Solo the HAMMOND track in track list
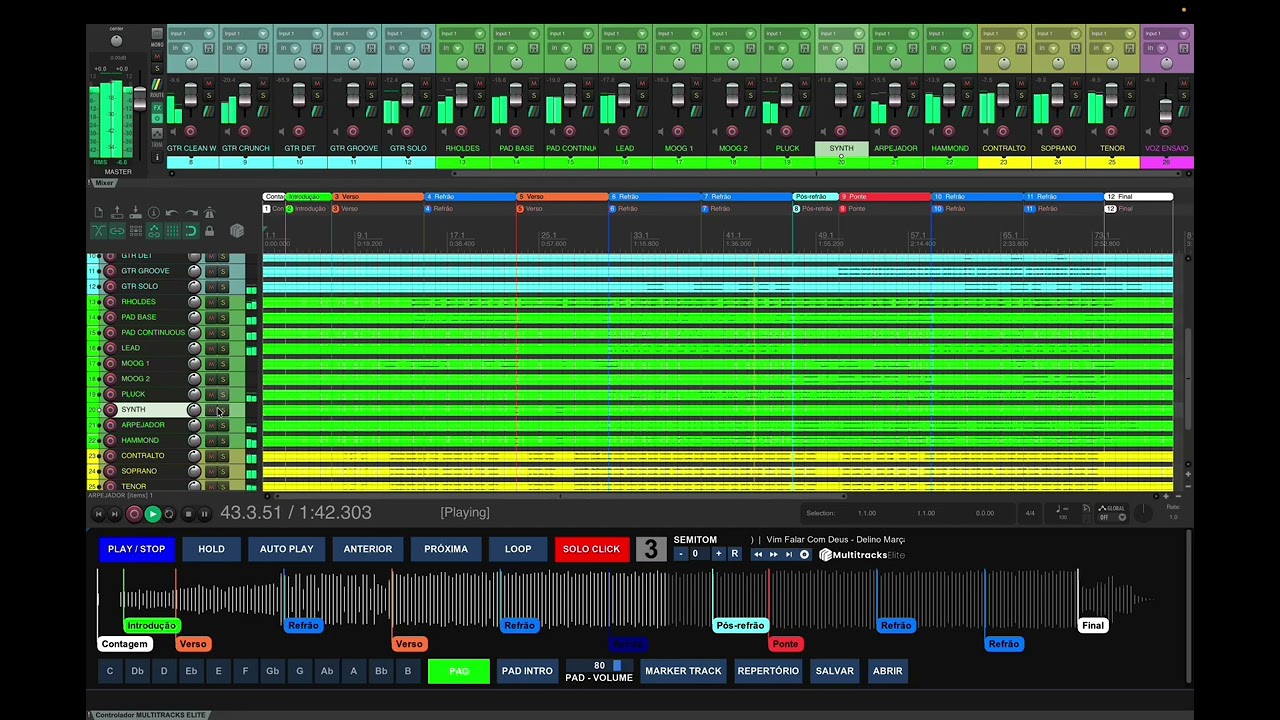Viewport: 1280px width, 720px height. coord(223,440)
